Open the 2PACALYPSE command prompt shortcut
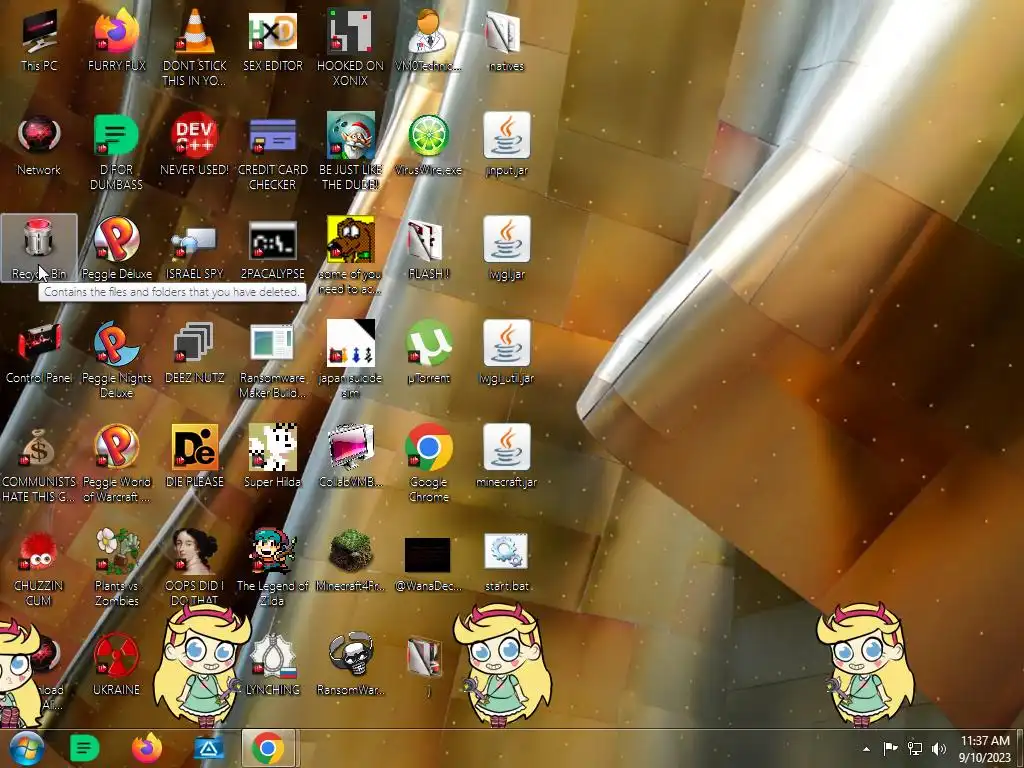This screenshot has height=768, width=1024. (272, 248)
